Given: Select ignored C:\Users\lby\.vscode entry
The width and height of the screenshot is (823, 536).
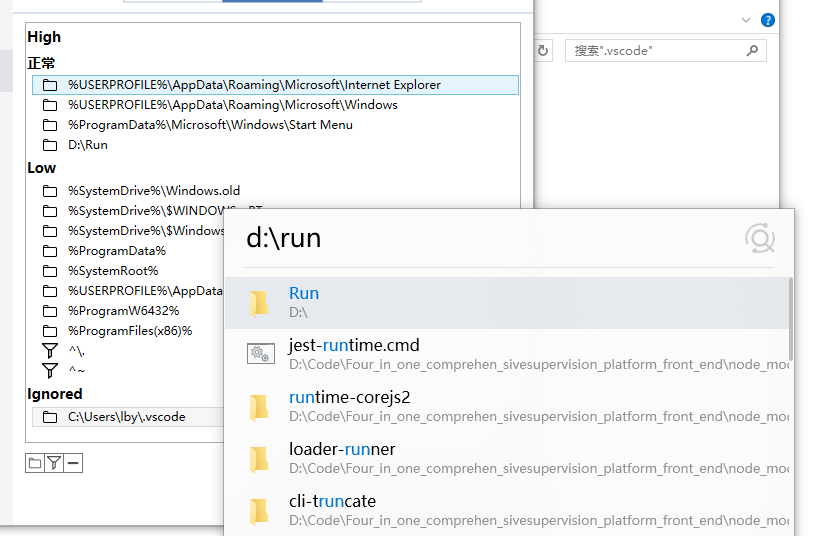Looking at the screenshot, I should (126, 417).
